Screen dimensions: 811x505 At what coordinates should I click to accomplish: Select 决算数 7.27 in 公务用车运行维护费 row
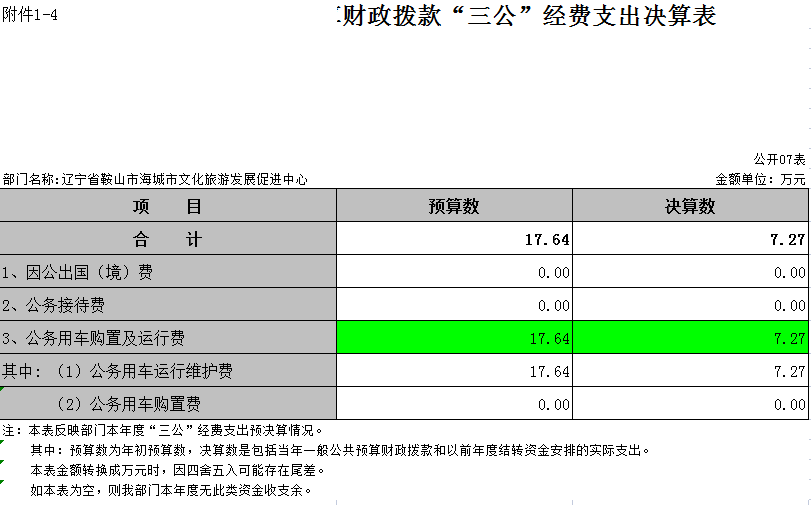pos(690,371)
